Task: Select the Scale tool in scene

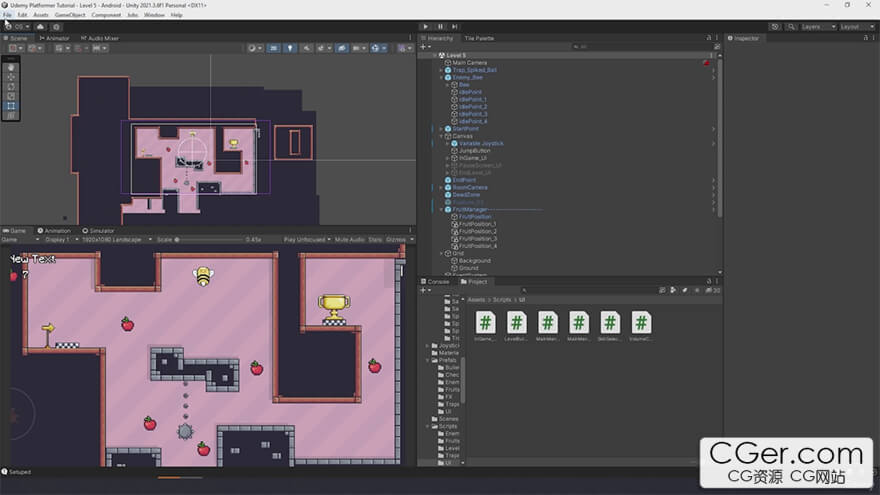Action: (x=11, y=97)
